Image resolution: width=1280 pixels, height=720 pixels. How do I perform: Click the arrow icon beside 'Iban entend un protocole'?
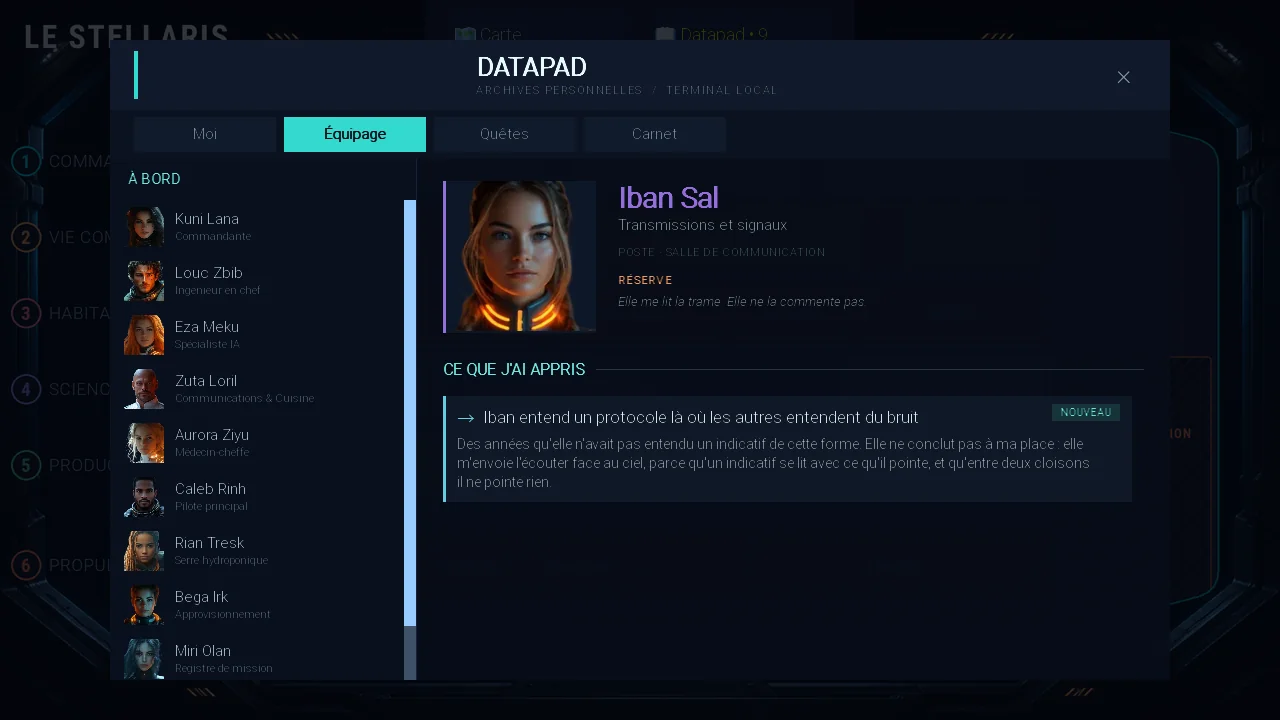465,418
